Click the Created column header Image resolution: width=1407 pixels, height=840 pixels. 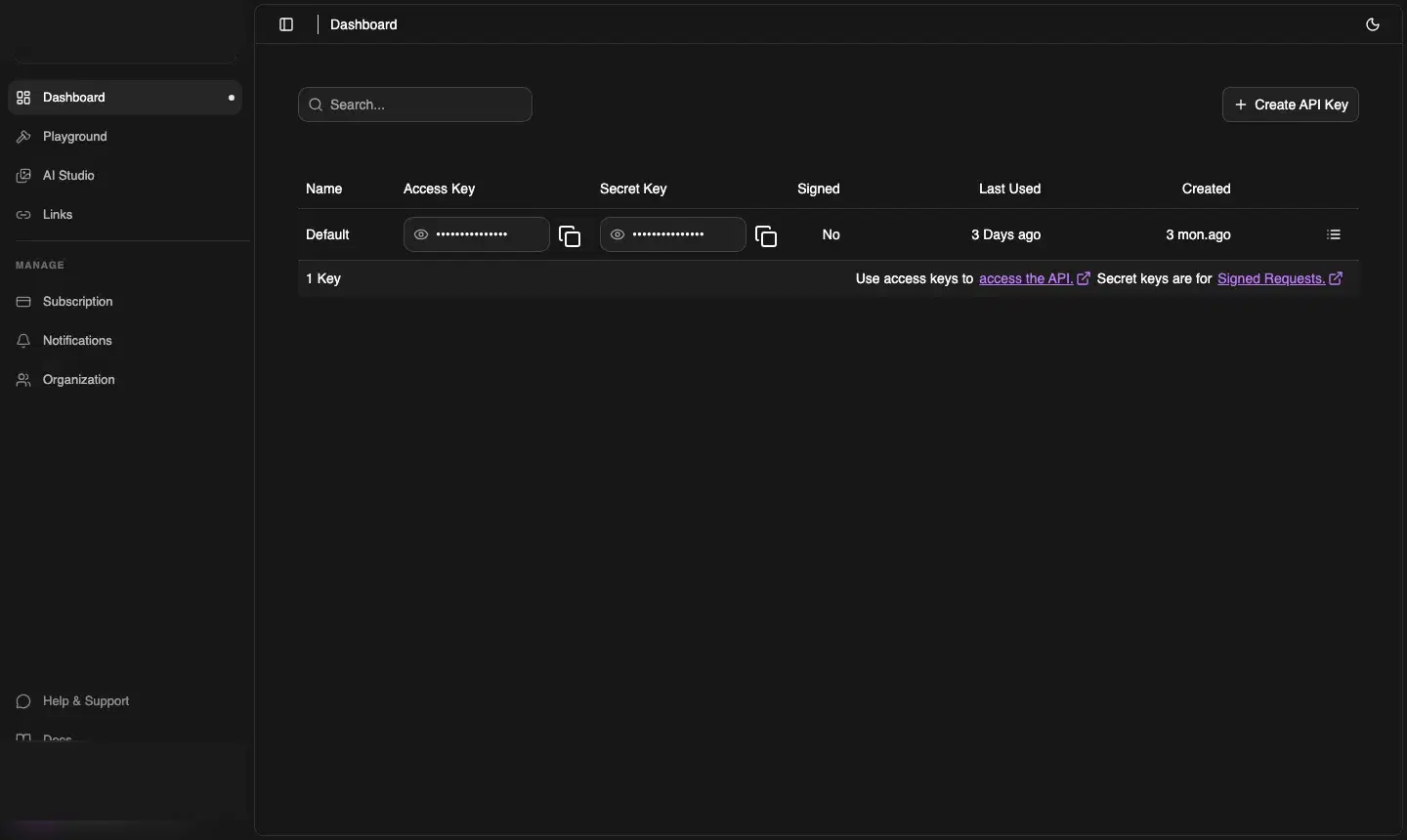[1207, 189]
